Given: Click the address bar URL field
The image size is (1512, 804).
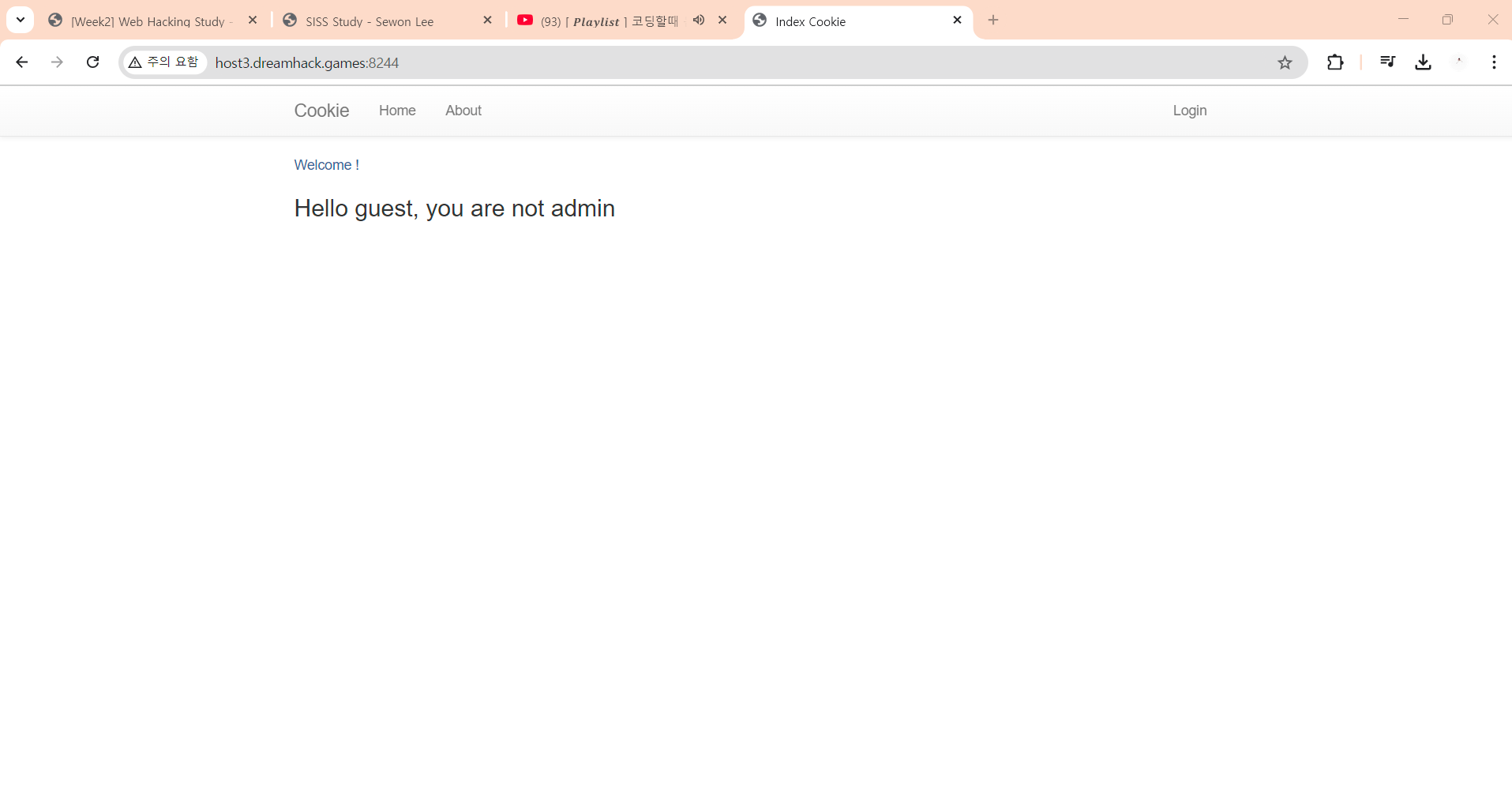Looking at the screenshot, I should point(711,62).
